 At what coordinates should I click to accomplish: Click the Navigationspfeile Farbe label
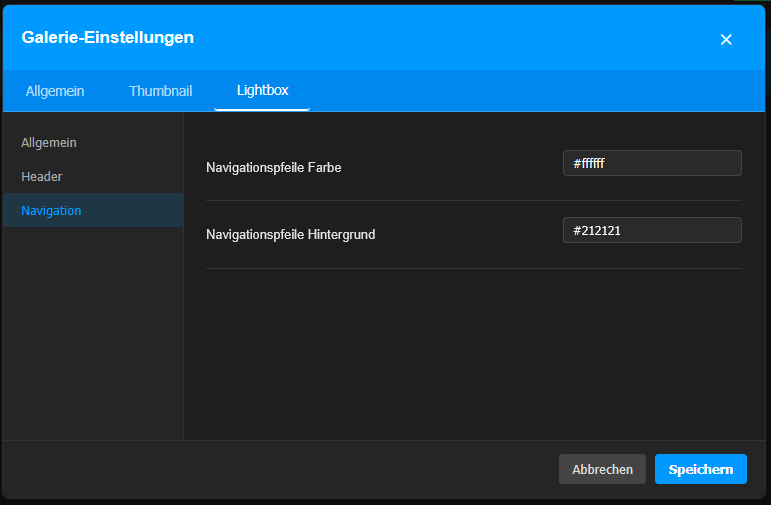tap(273, 168)
